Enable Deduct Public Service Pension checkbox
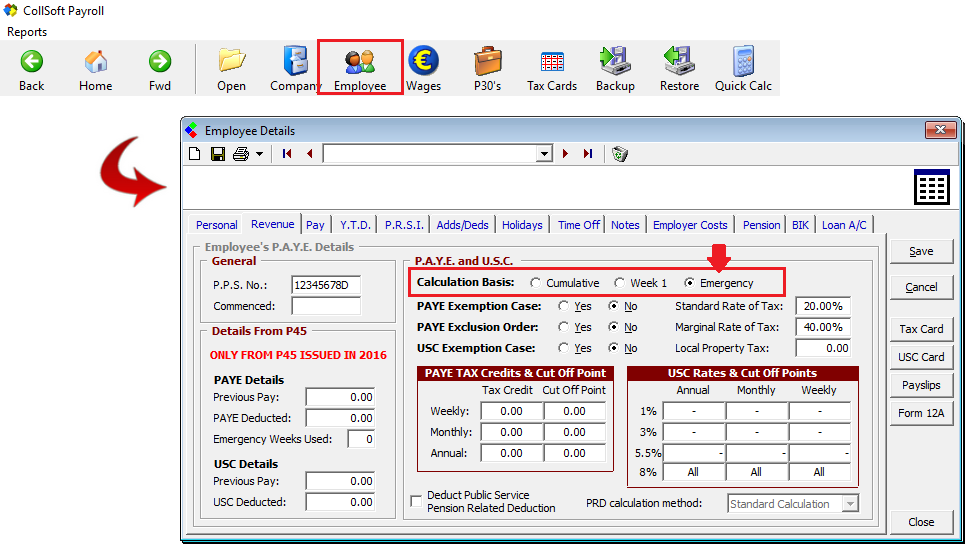Viewport: 971px width, 549px height. tap(416, 502)
